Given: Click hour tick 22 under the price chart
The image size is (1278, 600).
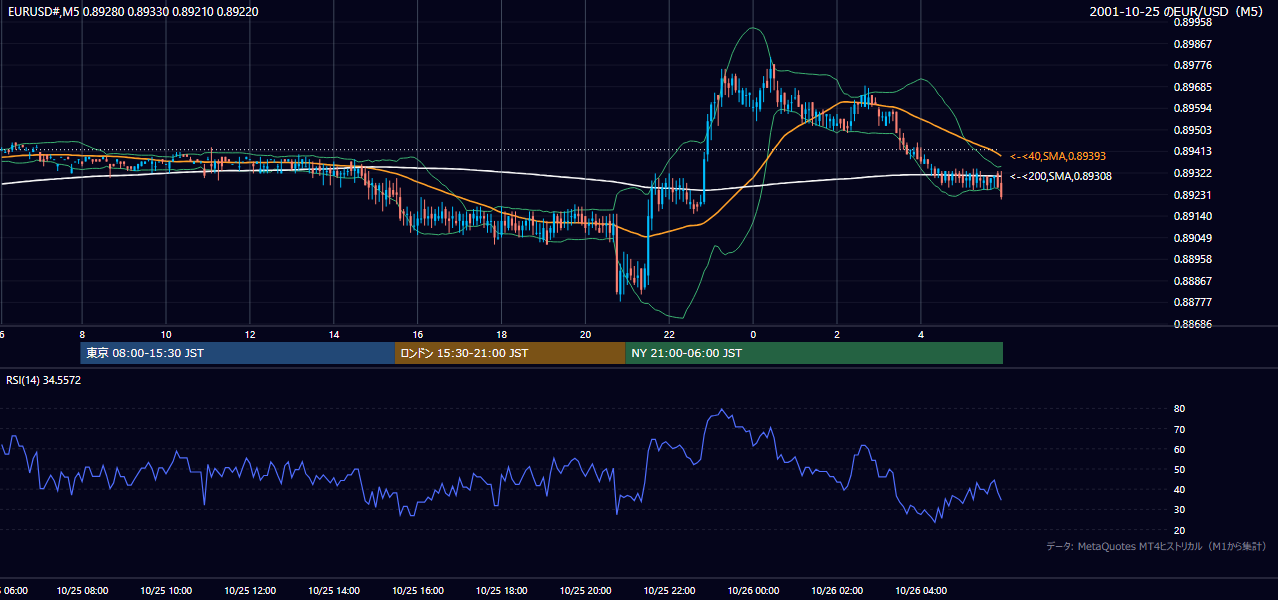Looking at the screenshot, I should click(669, 335).
